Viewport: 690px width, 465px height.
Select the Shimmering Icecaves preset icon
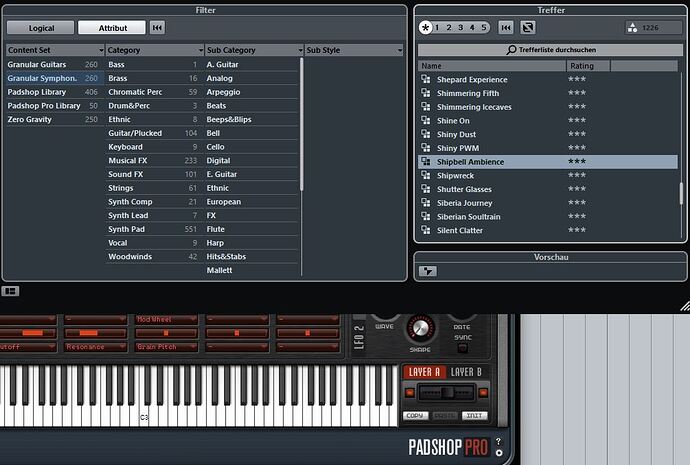point(426,106)
